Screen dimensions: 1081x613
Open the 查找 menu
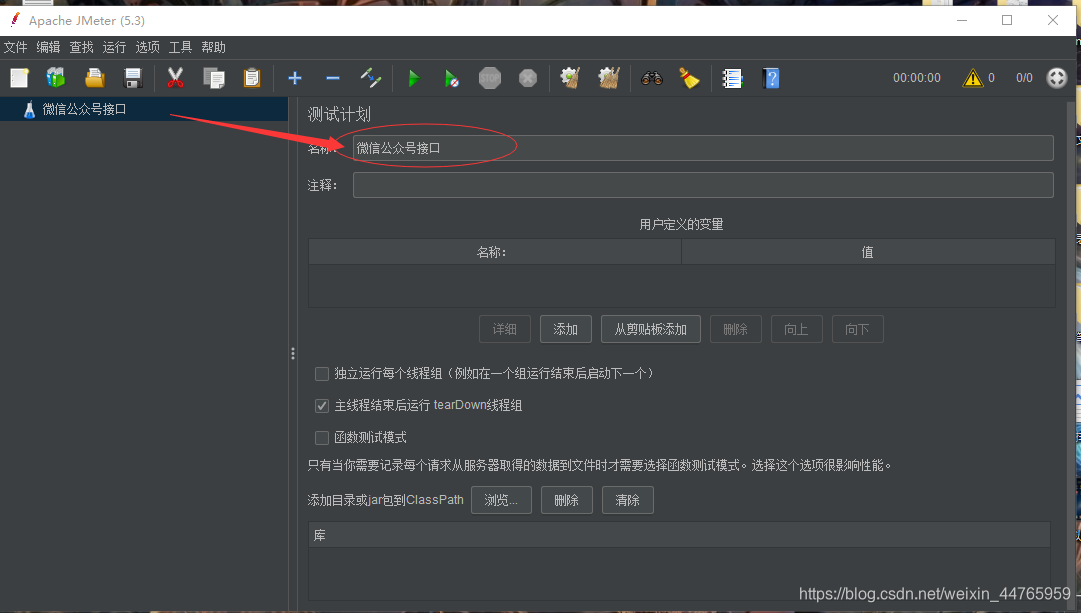[81, 47]
